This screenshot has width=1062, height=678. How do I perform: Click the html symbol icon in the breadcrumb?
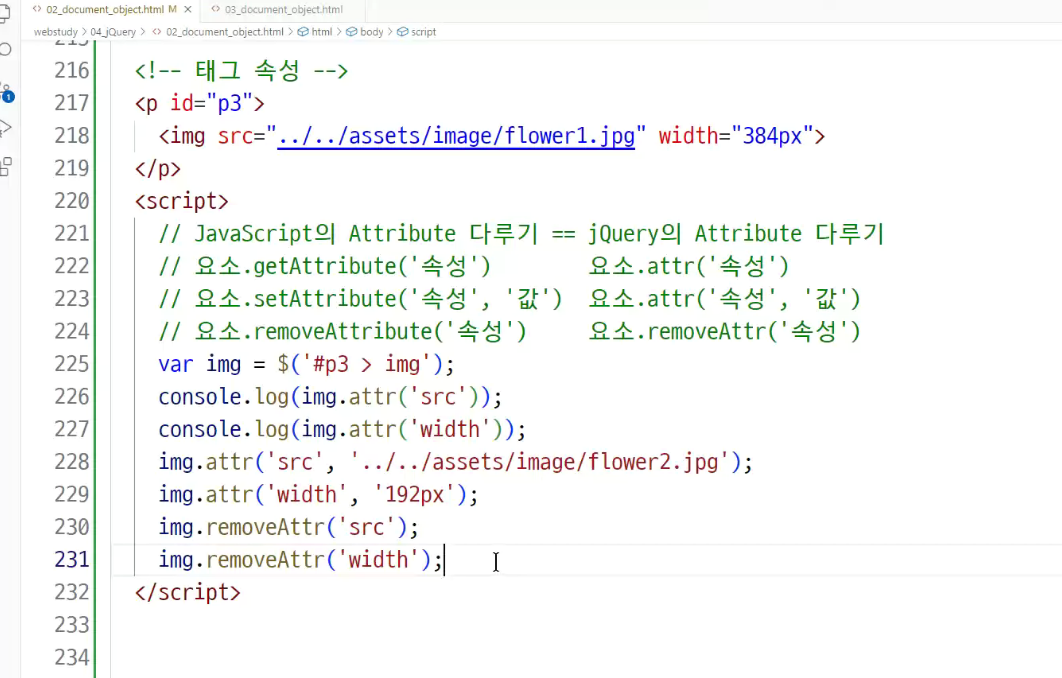click(303, 32)
